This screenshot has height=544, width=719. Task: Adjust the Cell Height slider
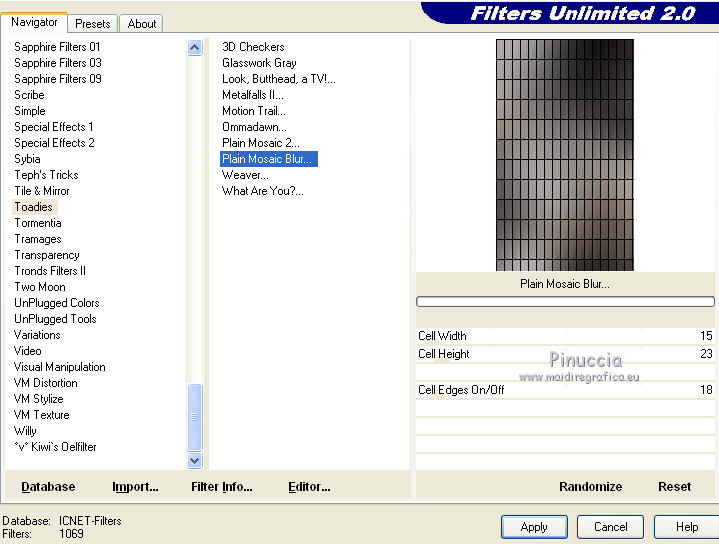point(565,354)
